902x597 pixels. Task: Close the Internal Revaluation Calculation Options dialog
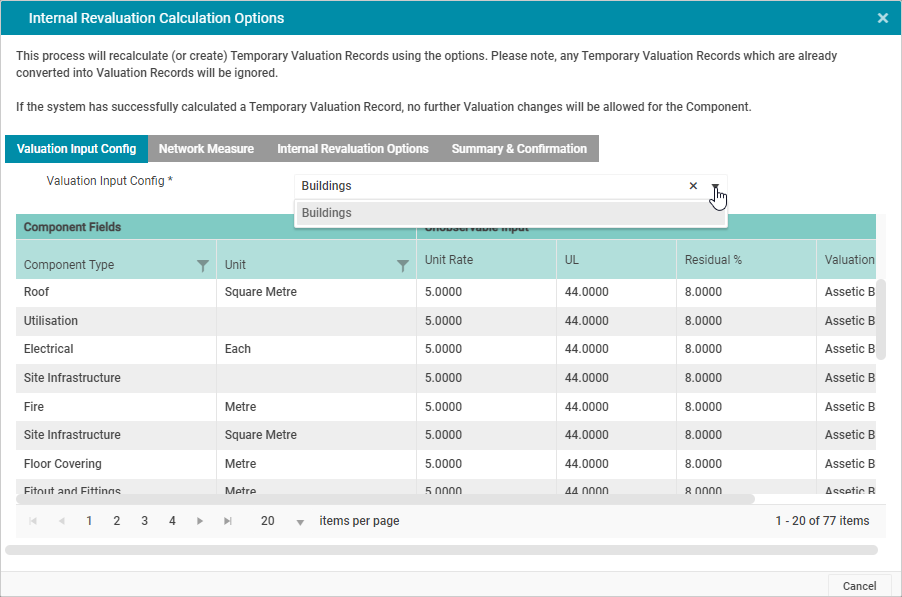pos(882,18)
